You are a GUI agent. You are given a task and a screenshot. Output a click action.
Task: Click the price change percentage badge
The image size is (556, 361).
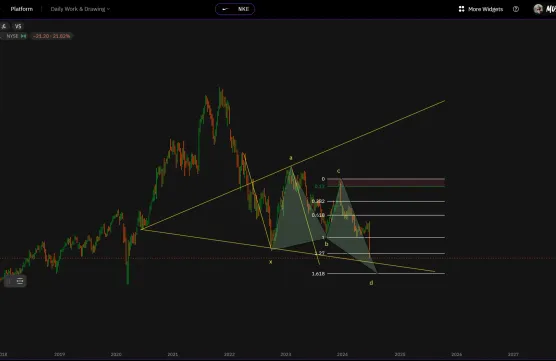(x=52, y=36)
